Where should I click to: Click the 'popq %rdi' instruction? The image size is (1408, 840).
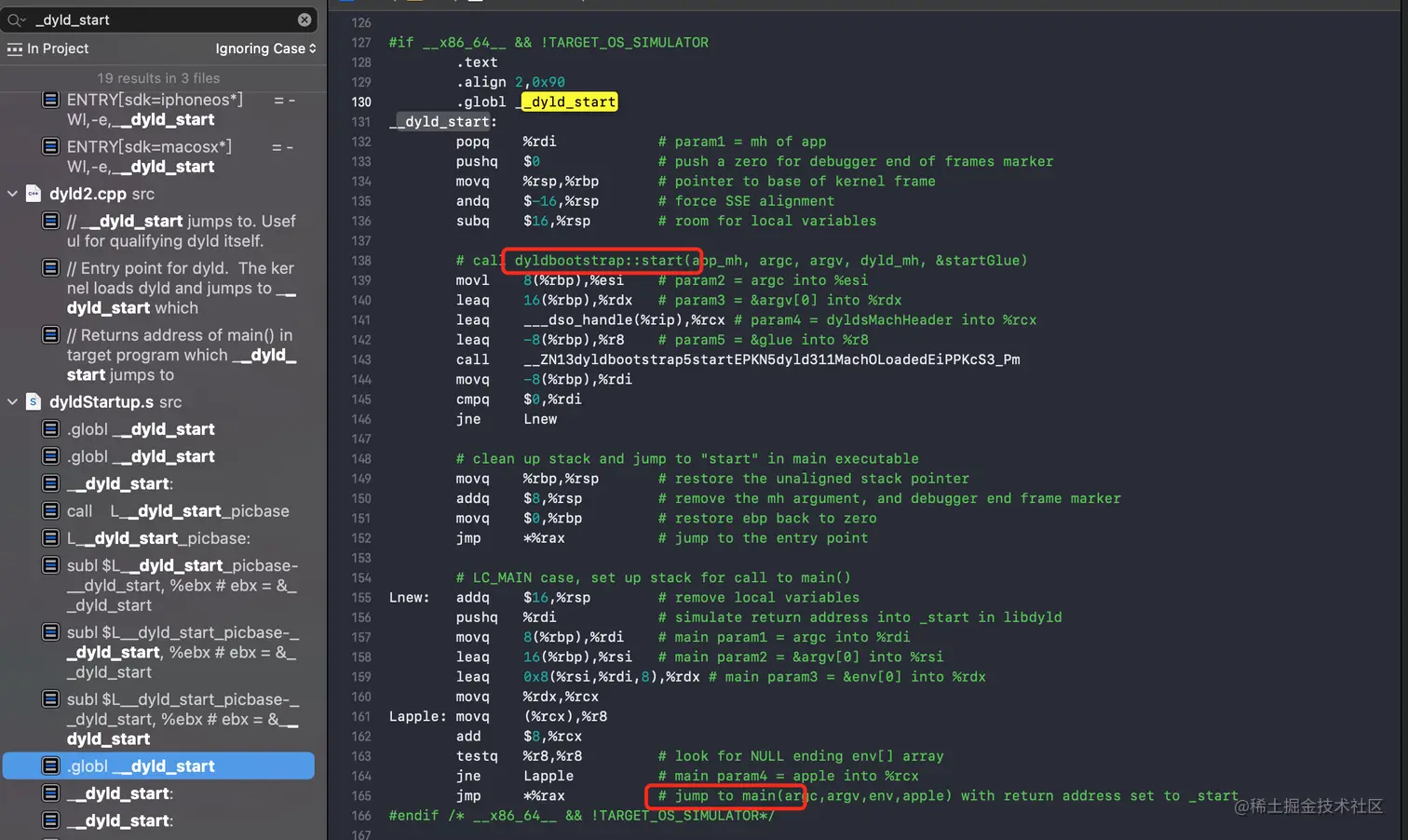tap(506, 142)
